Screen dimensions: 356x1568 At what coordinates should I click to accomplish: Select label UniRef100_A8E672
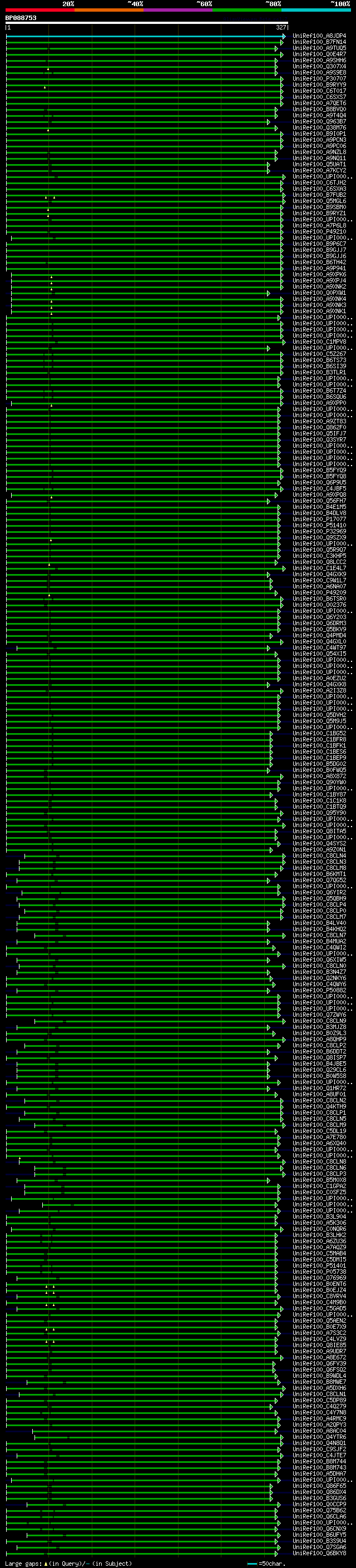tap(319, 1357)
